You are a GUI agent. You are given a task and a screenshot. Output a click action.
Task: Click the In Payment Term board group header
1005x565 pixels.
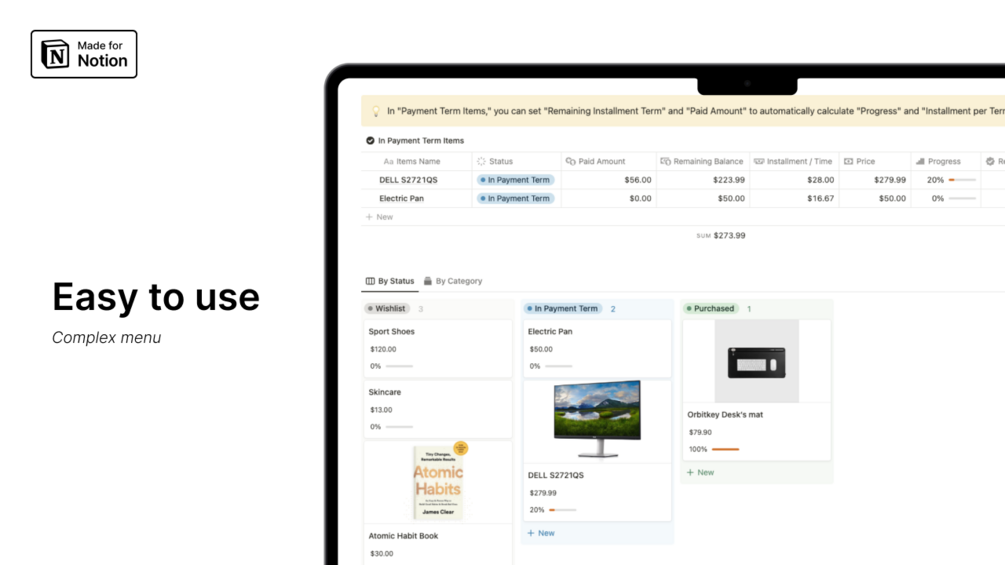click(x=563, y=309)
